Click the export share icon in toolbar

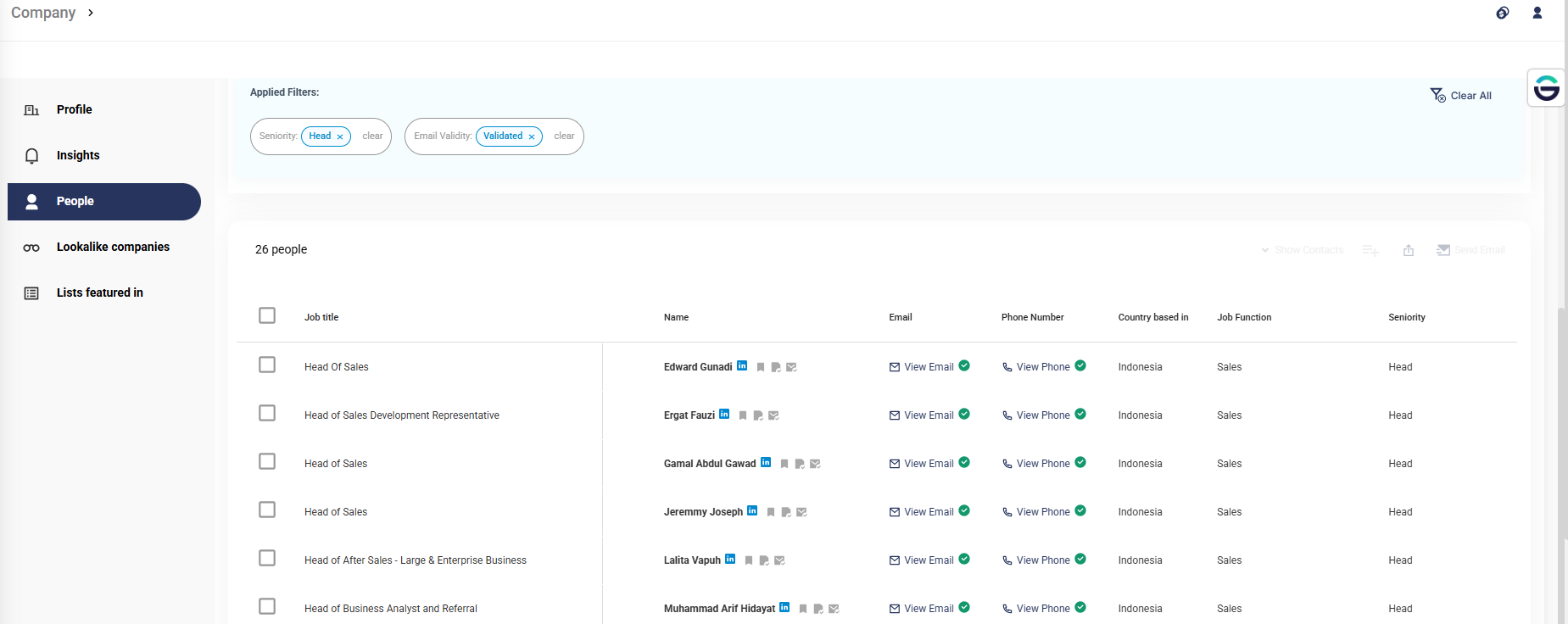(x=1409, y=250)
